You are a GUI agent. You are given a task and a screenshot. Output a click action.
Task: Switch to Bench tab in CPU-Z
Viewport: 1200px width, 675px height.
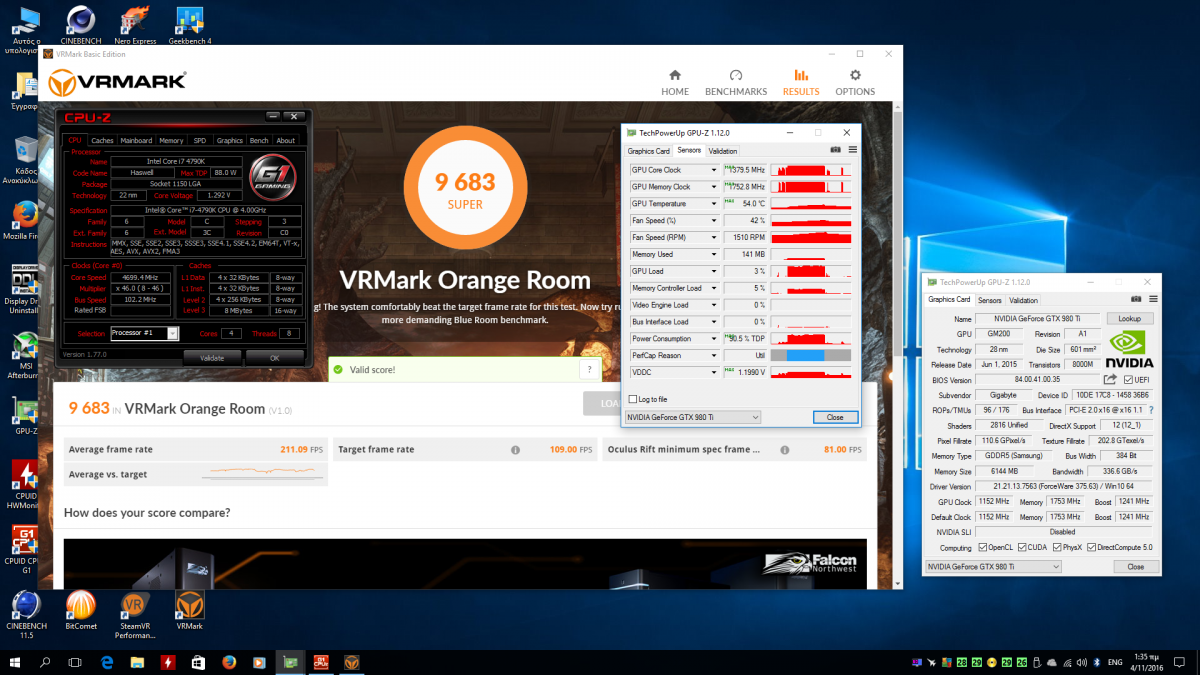pyautogui.click(x=259, y=141)
